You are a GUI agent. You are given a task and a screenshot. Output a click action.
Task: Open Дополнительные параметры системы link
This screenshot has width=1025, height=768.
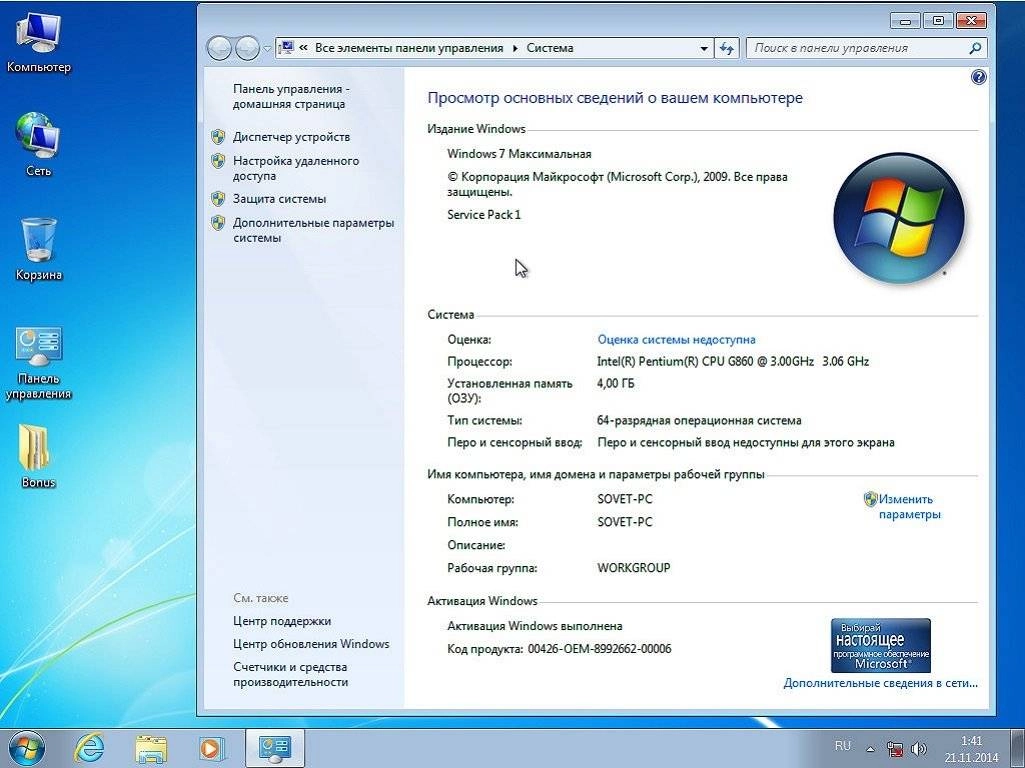(313, 230)
